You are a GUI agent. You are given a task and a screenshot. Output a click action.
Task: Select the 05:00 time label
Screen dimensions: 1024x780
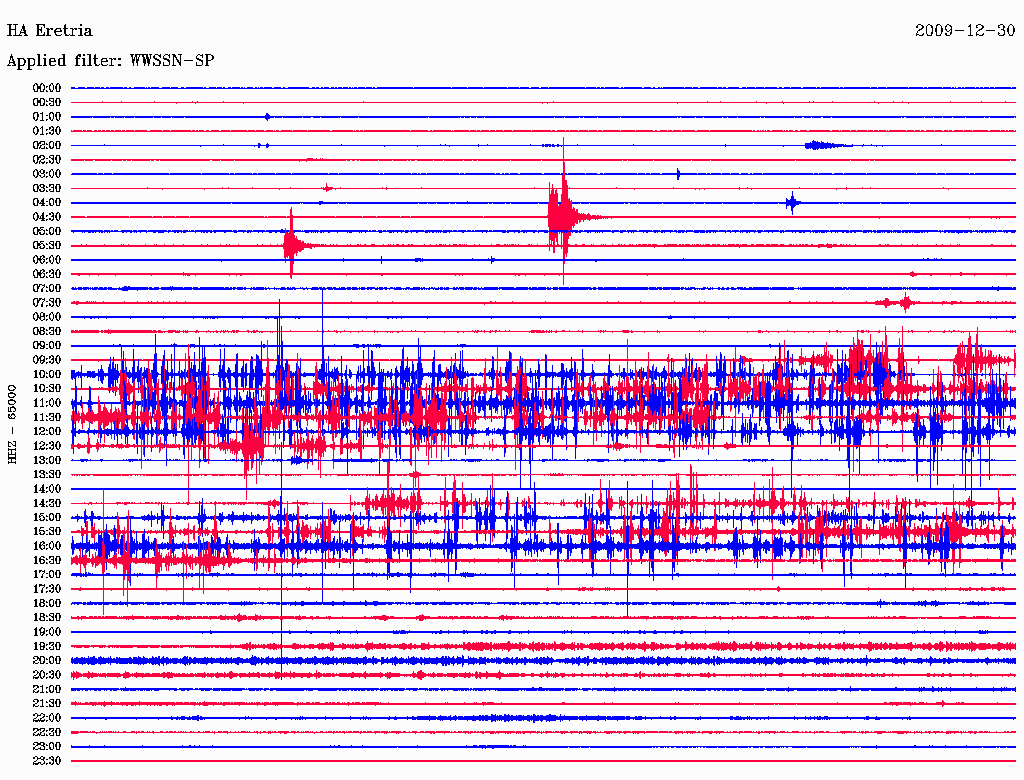point(46,231)
